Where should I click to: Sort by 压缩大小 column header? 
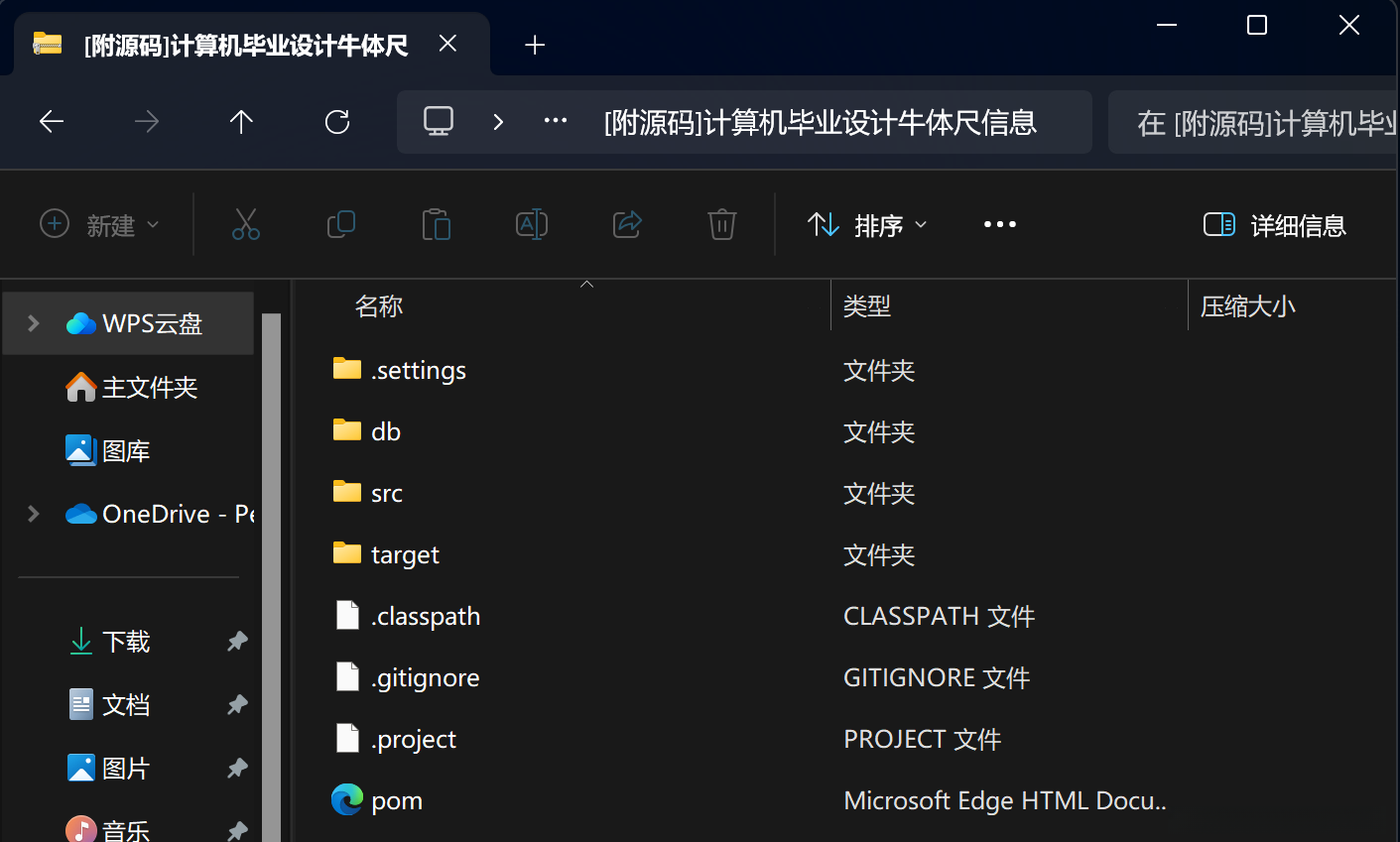click(x=1248, y=306)
